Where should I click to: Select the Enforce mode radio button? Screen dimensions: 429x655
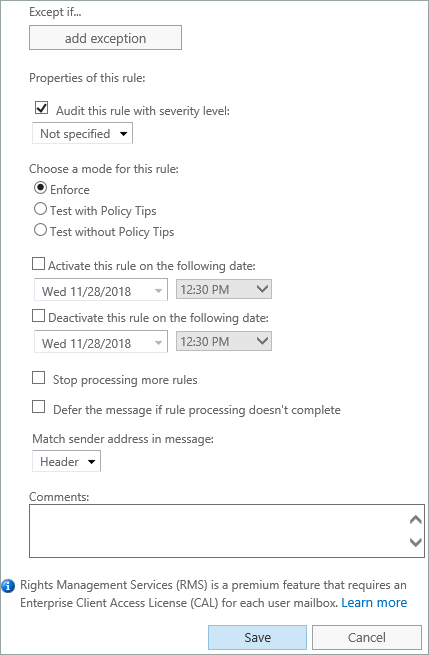[40, 188]
